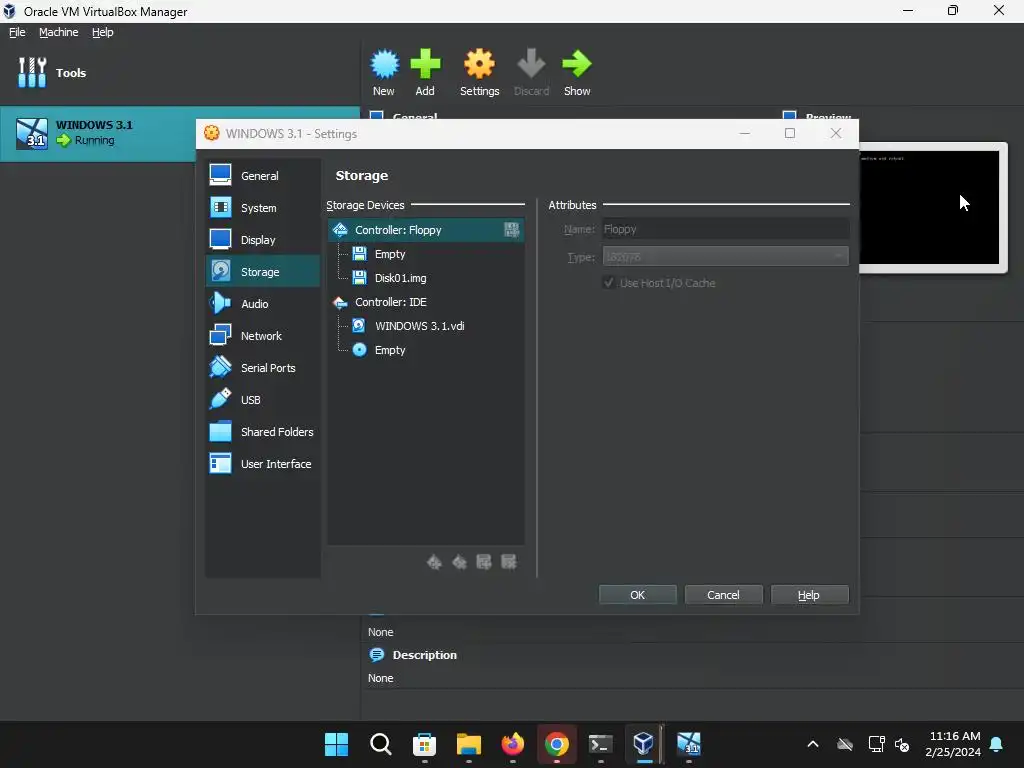Image resolution: width=1024 pixels, height=768 pixels.
Task: Toggle the Use Host I/O Cache checkbox
Action: click(609, 283)
